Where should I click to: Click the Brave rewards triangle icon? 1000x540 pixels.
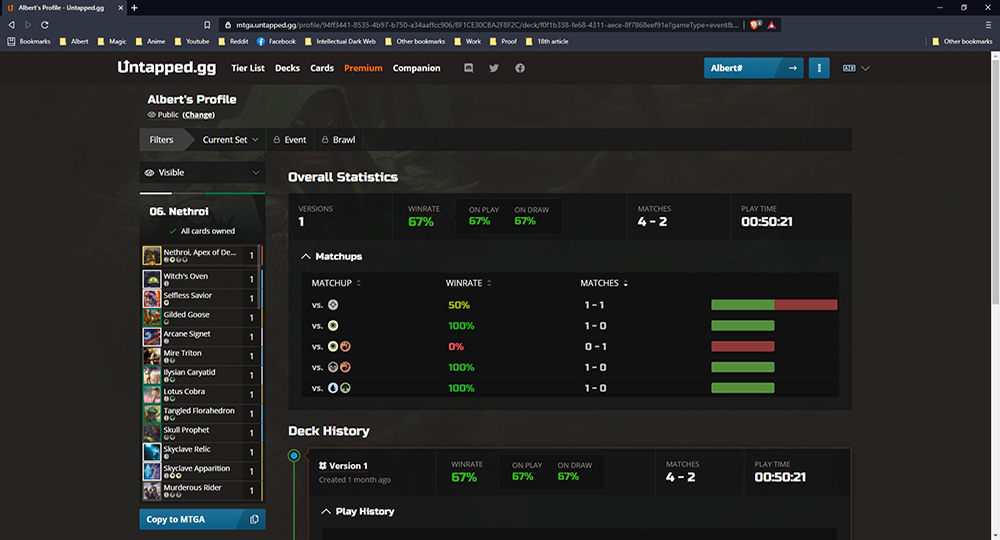tap(771, 25)
